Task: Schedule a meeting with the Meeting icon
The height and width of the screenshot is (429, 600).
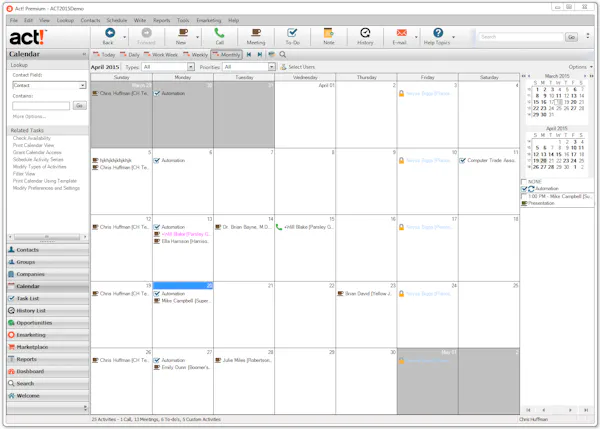Action: [x=256, y=33]
